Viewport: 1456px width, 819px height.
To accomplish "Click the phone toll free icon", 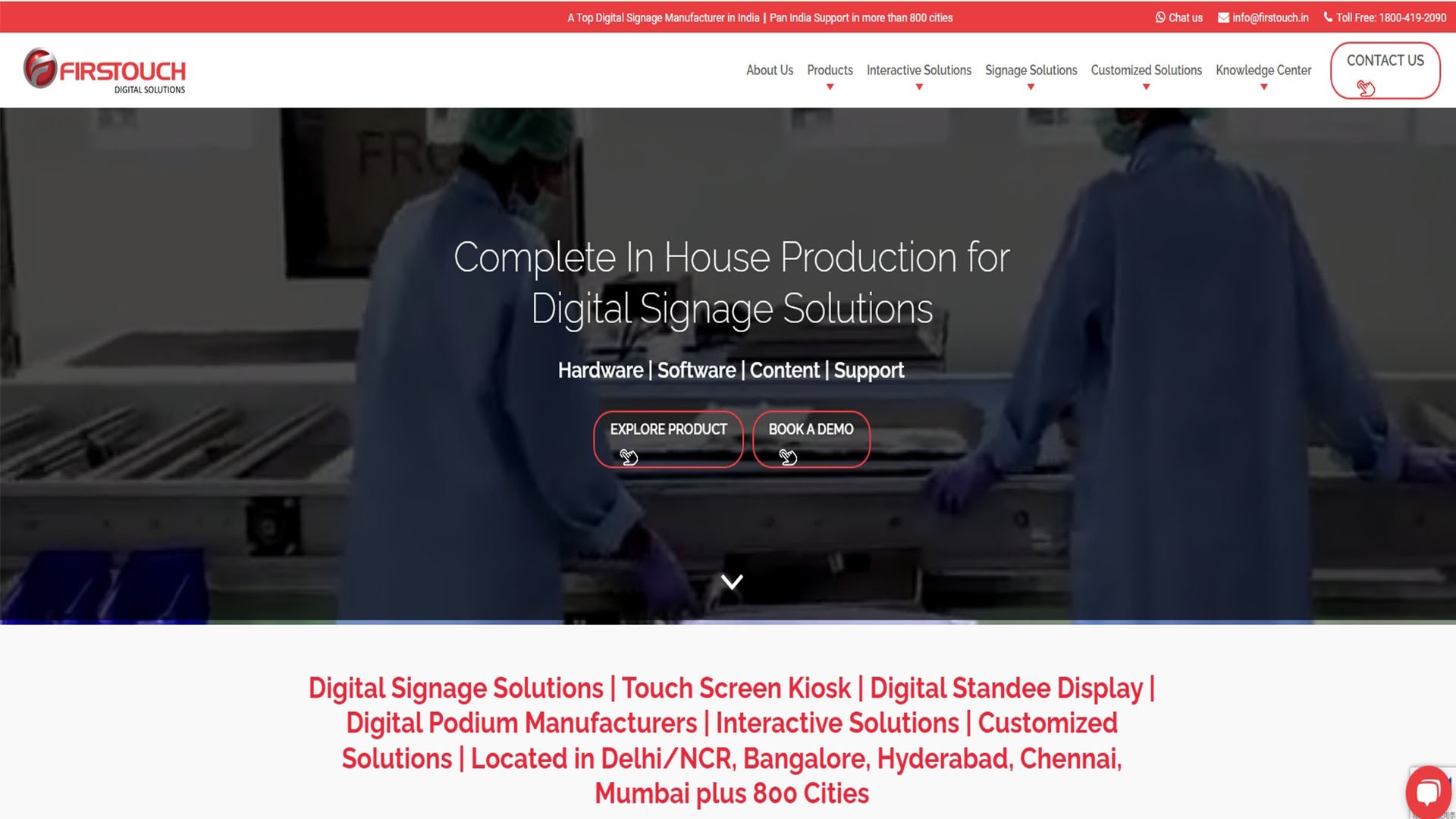I will [x=1328, y=17].
